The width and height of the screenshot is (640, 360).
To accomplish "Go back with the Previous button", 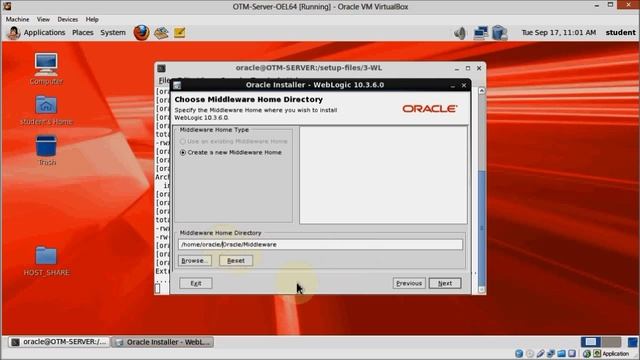I will click(409, 283).
